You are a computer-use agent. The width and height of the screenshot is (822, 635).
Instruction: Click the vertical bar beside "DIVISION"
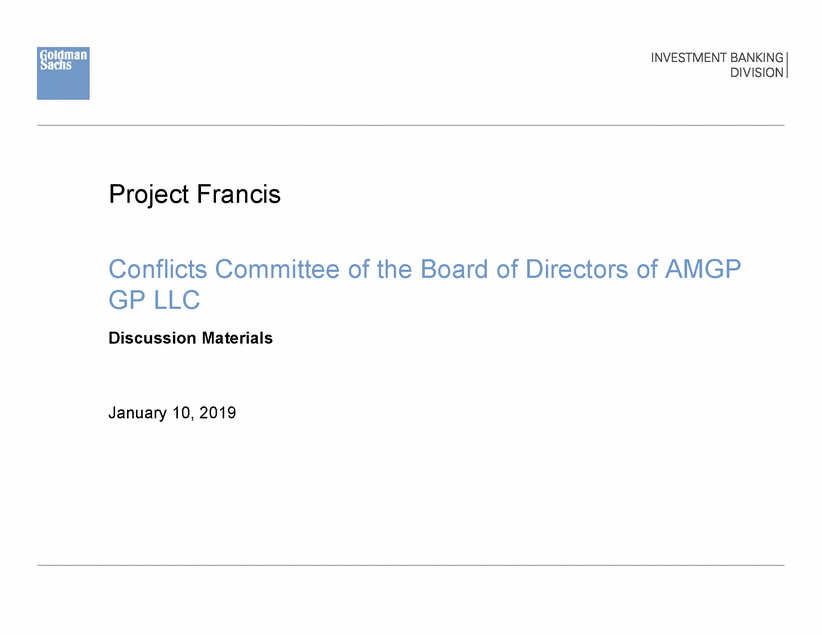pyautogui.click(x=787, y=65)
